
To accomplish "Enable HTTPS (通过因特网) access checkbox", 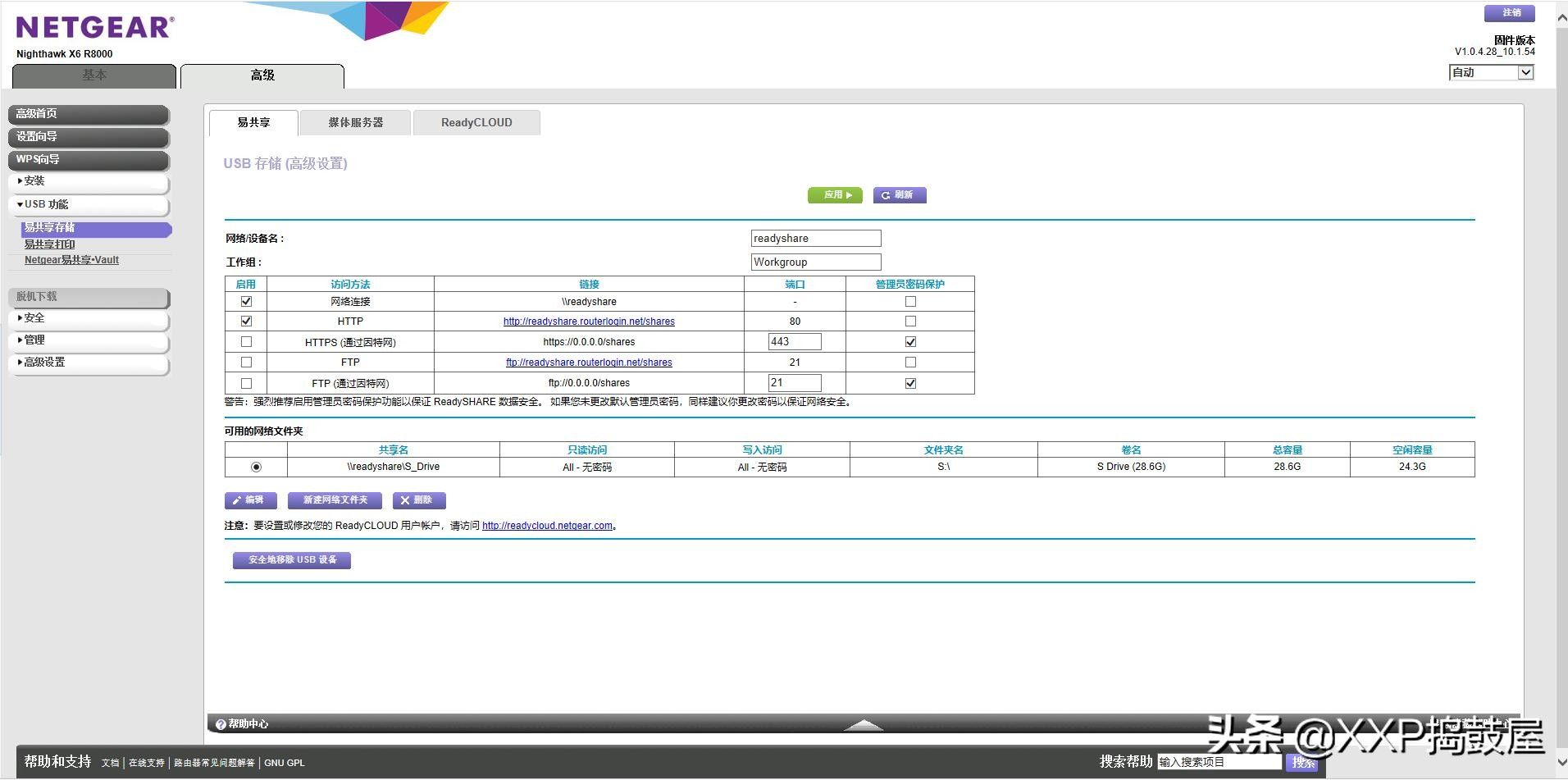I will tap(246, 342).
